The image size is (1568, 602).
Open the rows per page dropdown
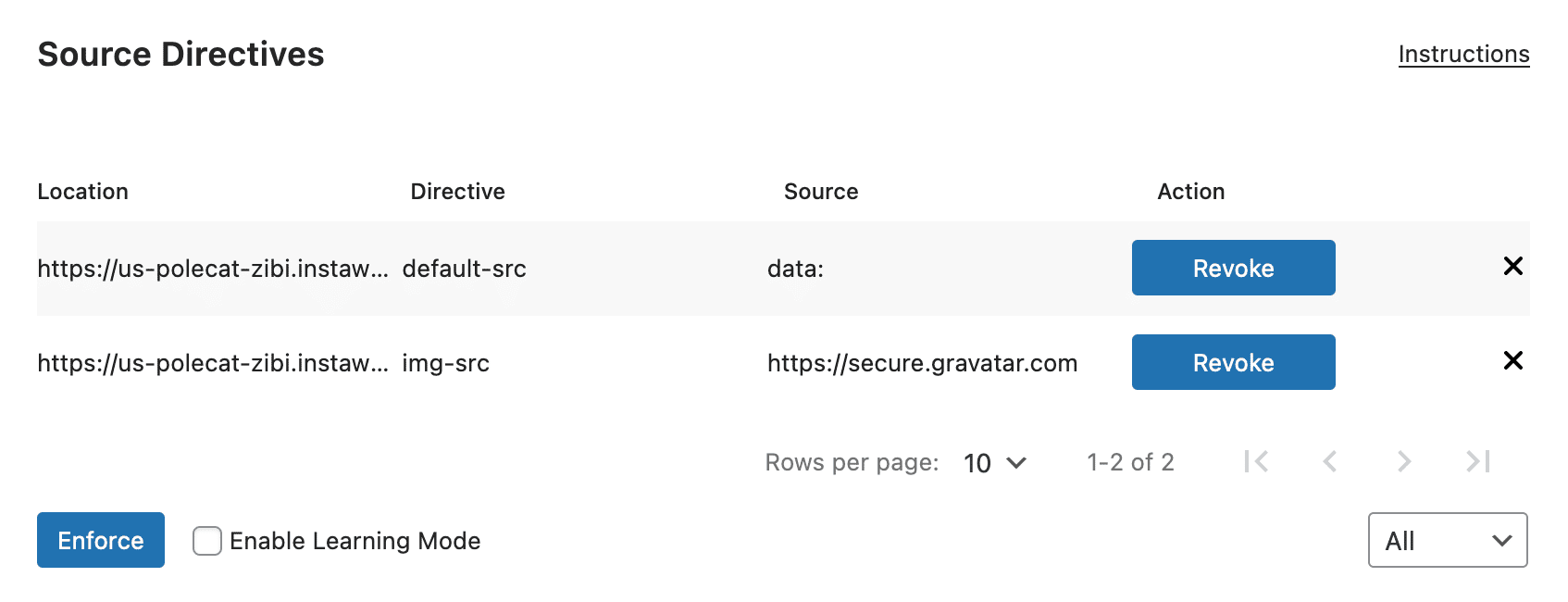(x=993, y=462)
